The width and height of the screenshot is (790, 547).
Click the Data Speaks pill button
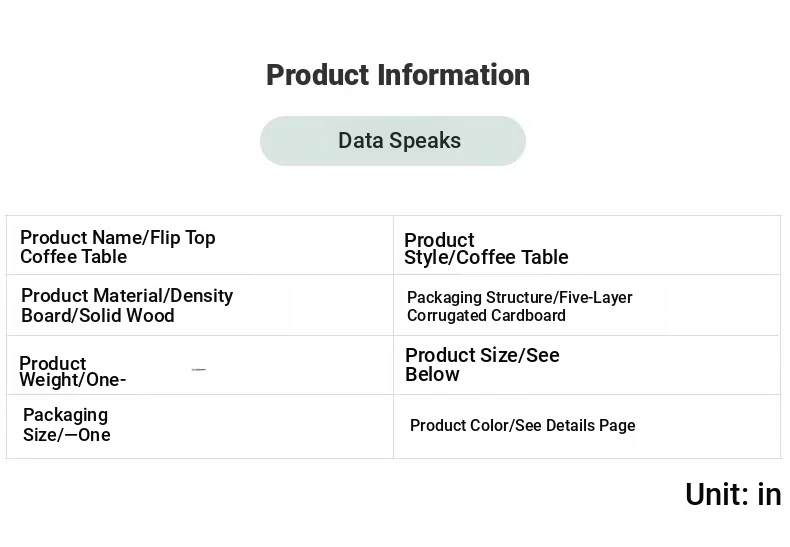click(392, 141)
